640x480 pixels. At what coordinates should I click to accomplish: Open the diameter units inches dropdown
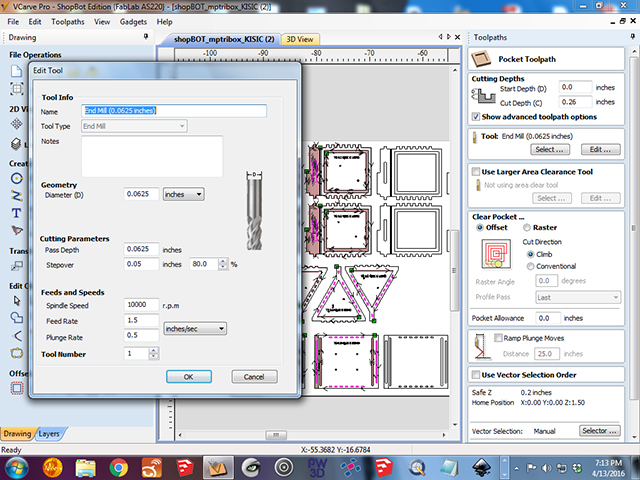[x=184, y=194]
